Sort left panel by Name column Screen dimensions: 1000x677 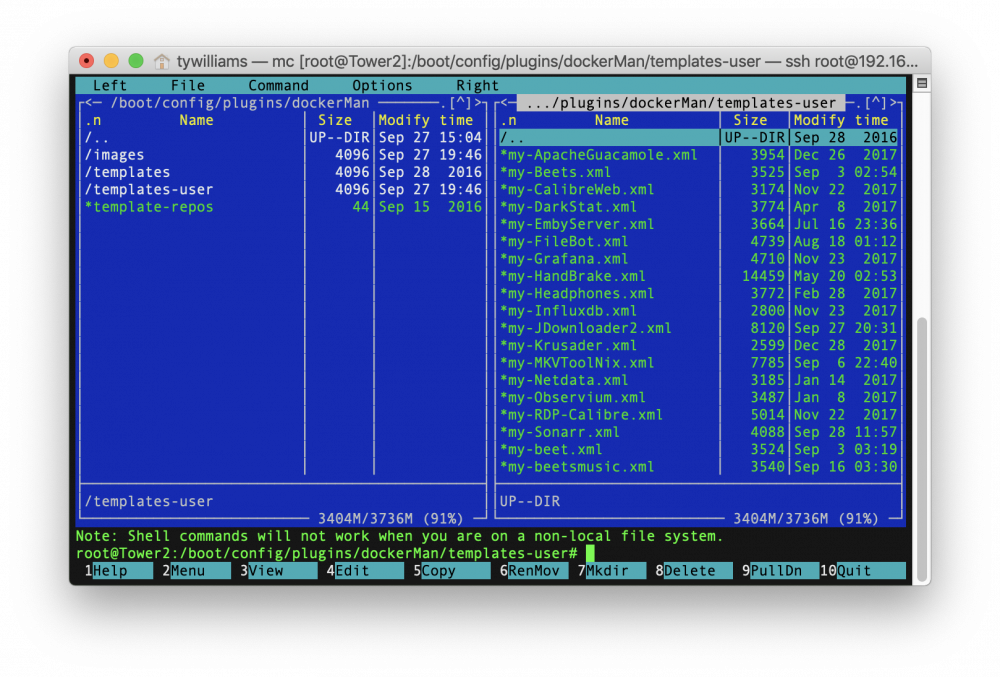click(196, 120)
